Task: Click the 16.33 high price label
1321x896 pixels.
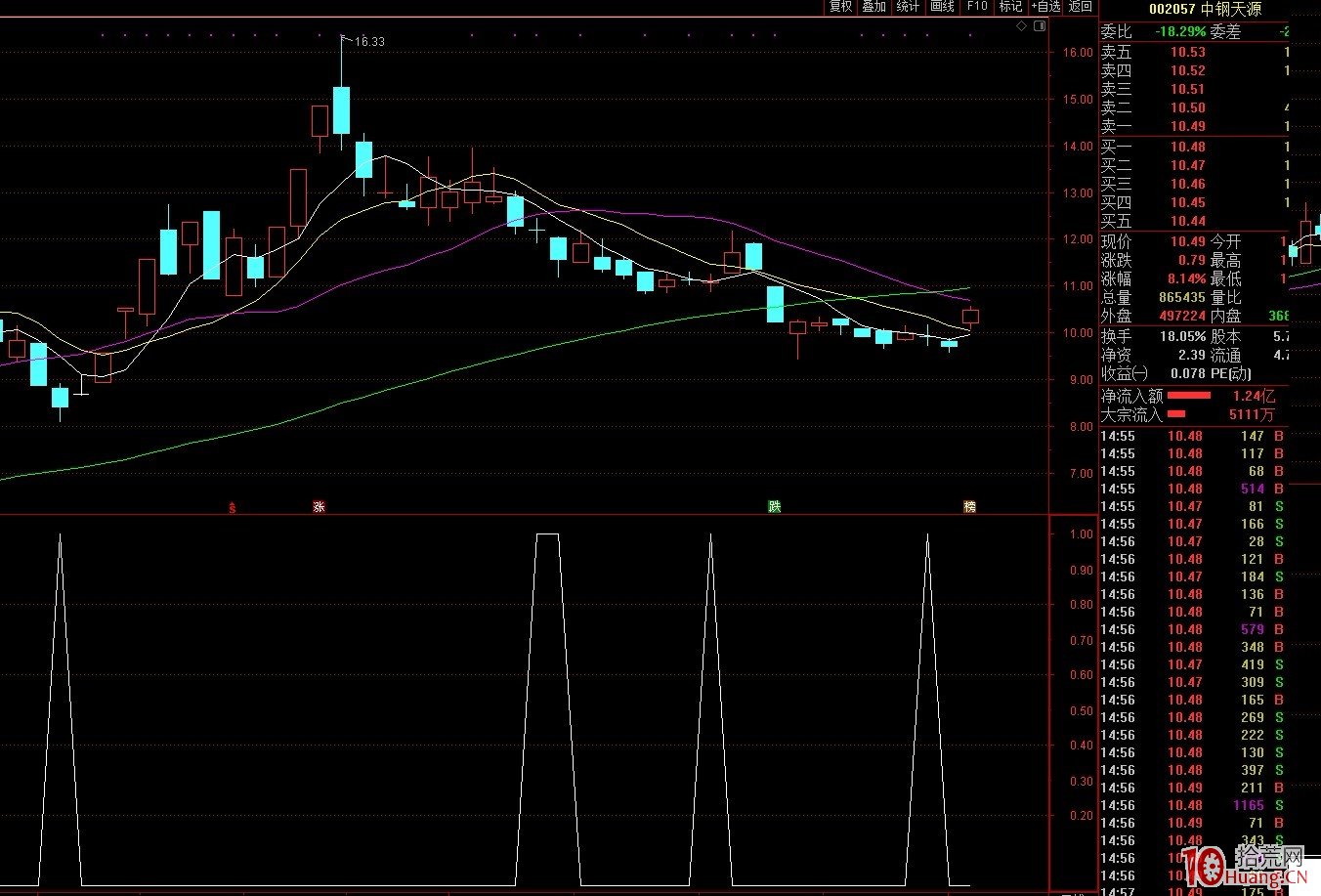Action: (x=369, y=42)
